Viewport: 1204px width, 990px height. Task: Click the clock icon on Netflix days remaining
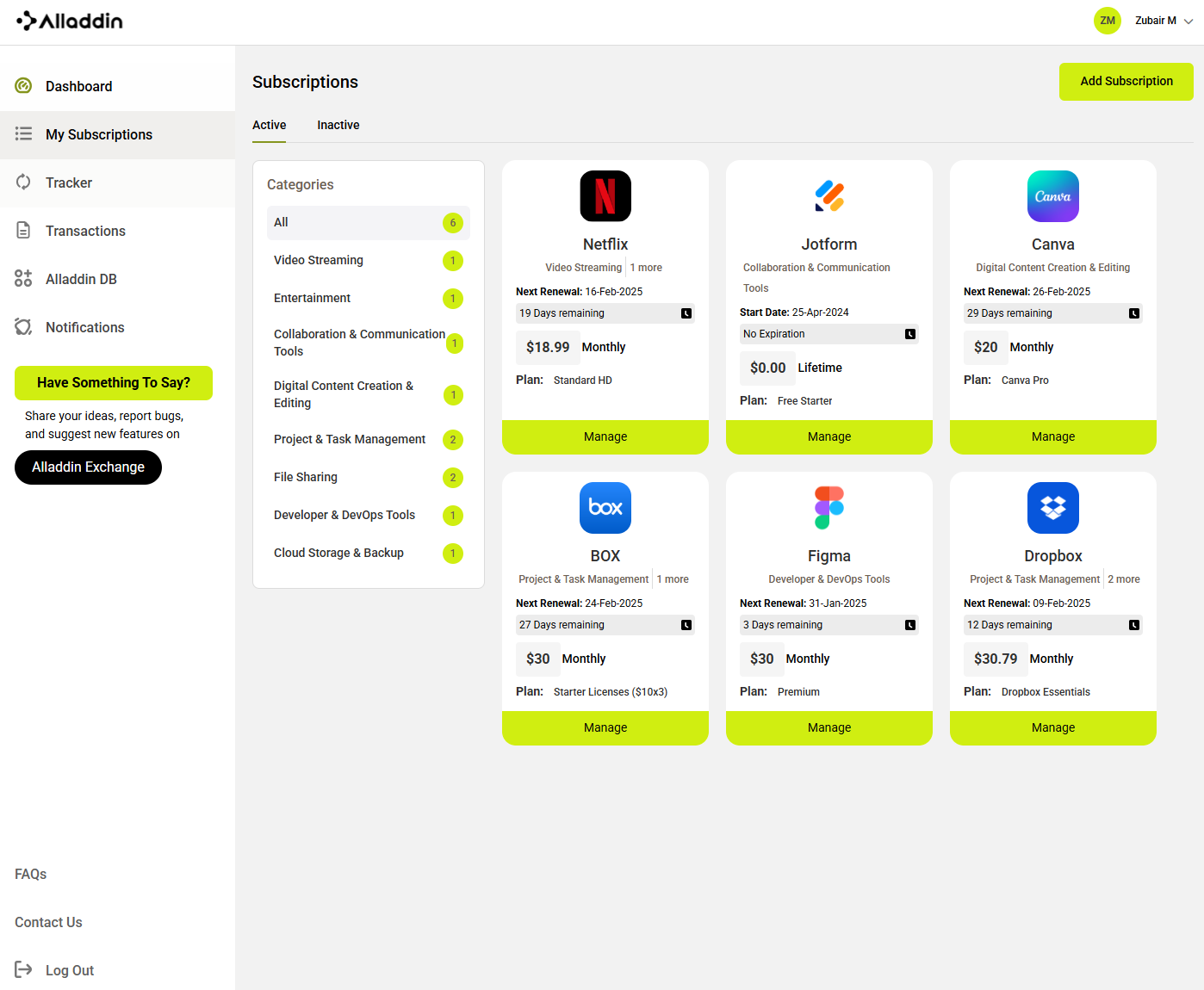coord(686,313)
